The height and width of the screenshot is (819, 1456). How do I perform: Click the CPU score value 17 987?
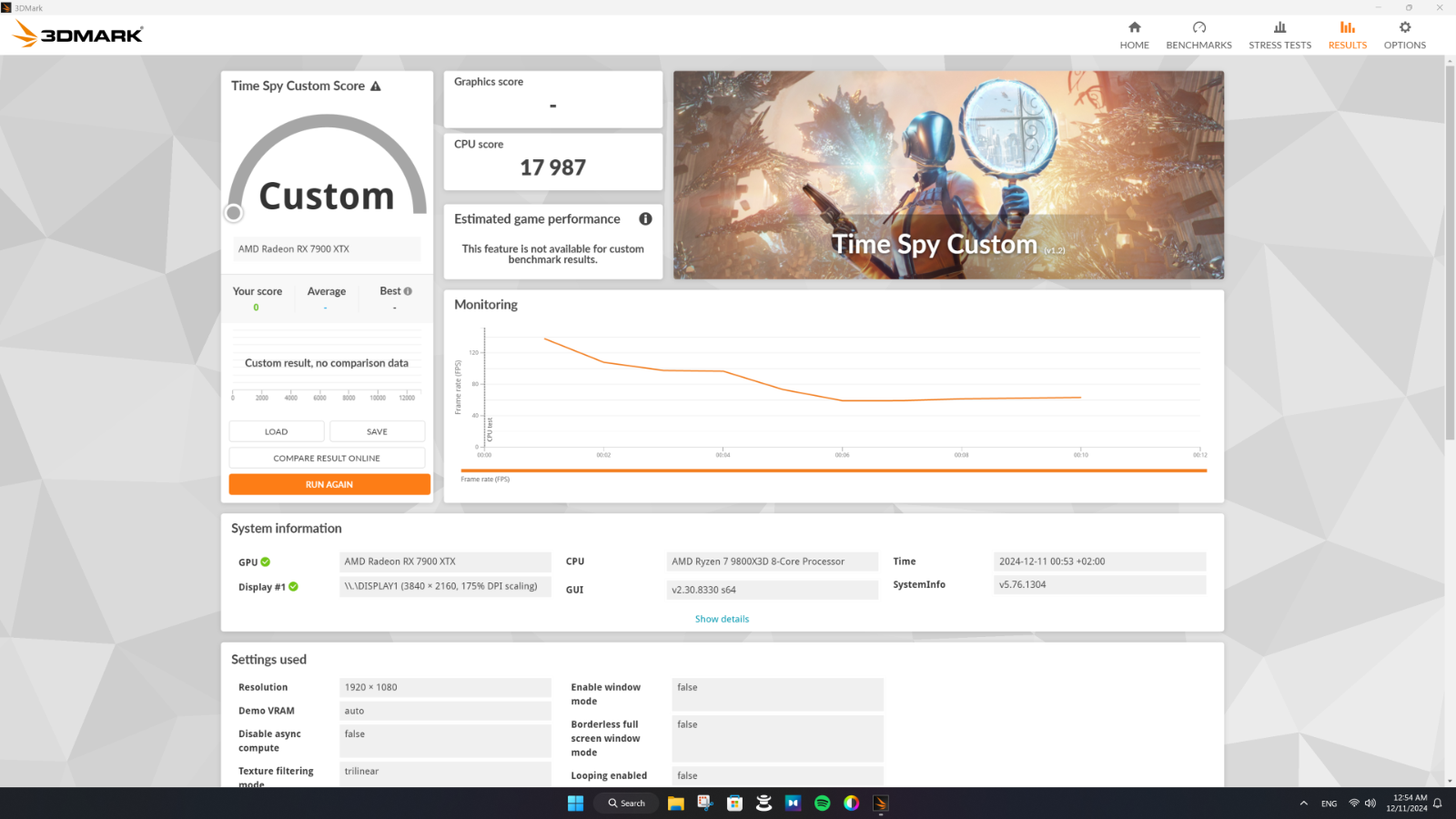click(552, 167)
